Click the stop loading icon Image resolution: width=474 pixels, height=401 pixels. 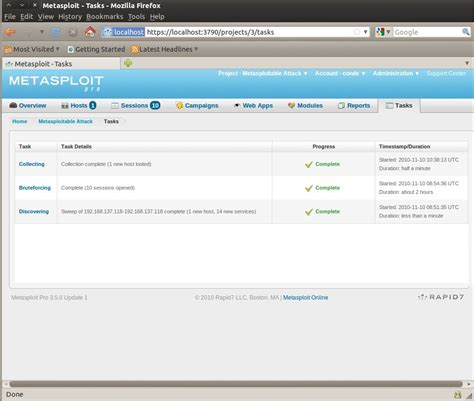coord(72,32)
